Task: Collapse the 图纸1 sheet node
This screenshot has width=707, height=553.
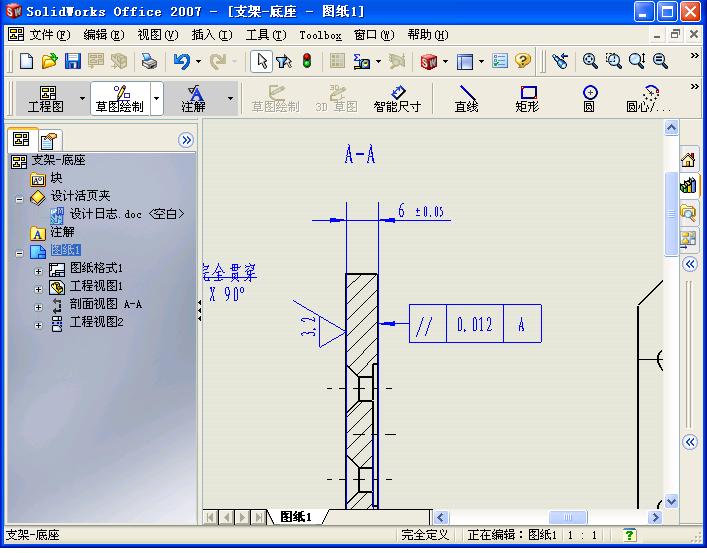Action: [19, 253]
